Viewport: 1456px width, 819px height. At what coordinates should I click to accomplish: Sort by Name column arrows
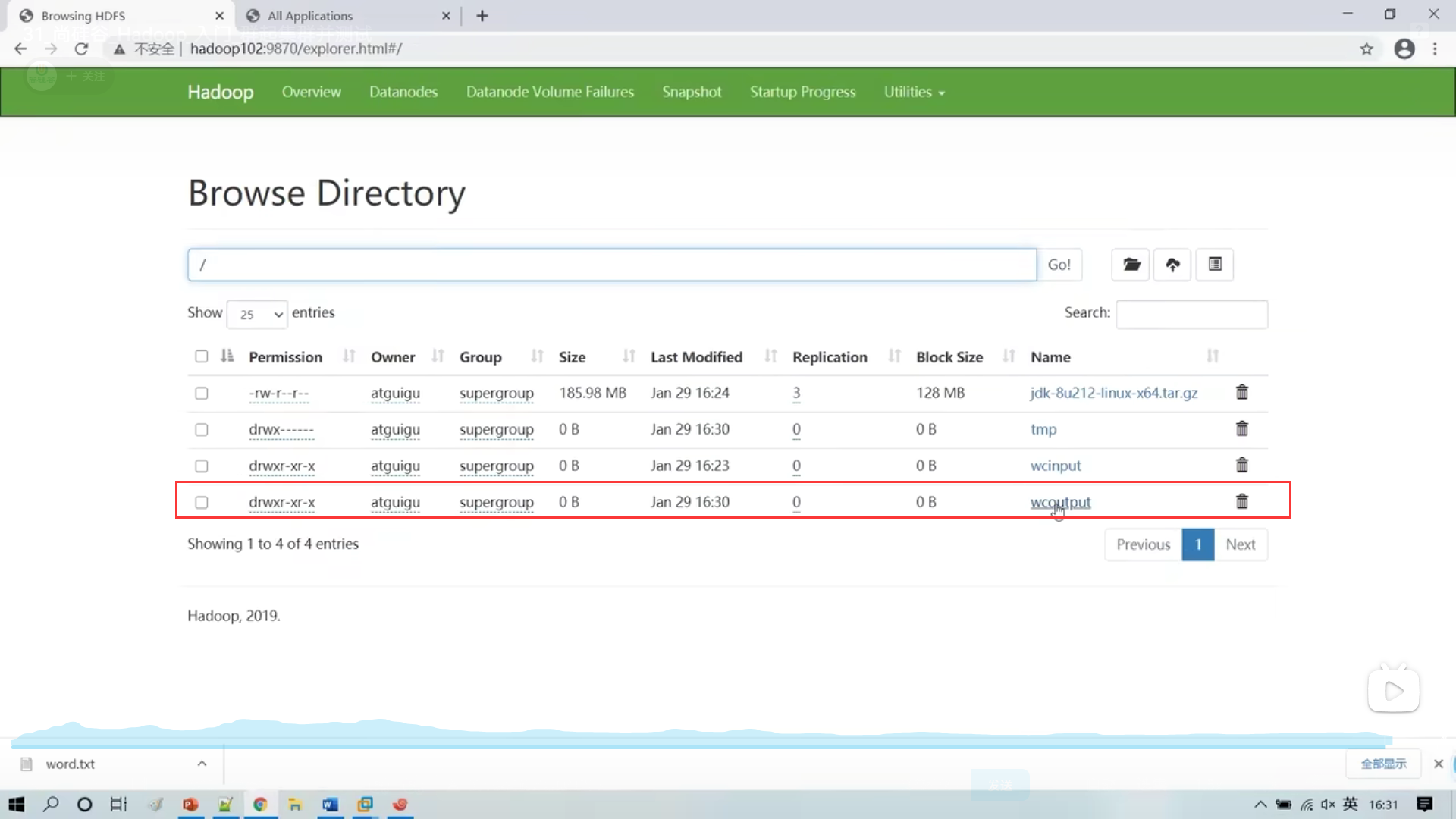click(x=1213, y=356)
